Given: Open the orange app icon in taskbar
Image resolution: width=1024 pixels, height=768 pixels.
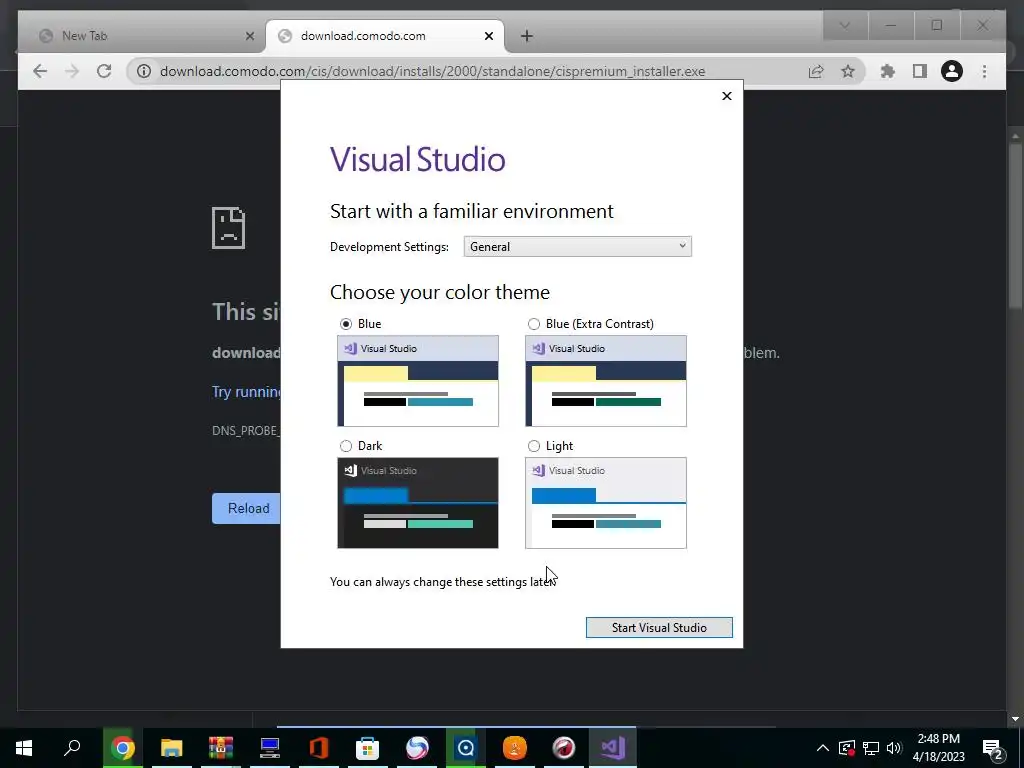Looking at the screenshot, I should 515,748.
